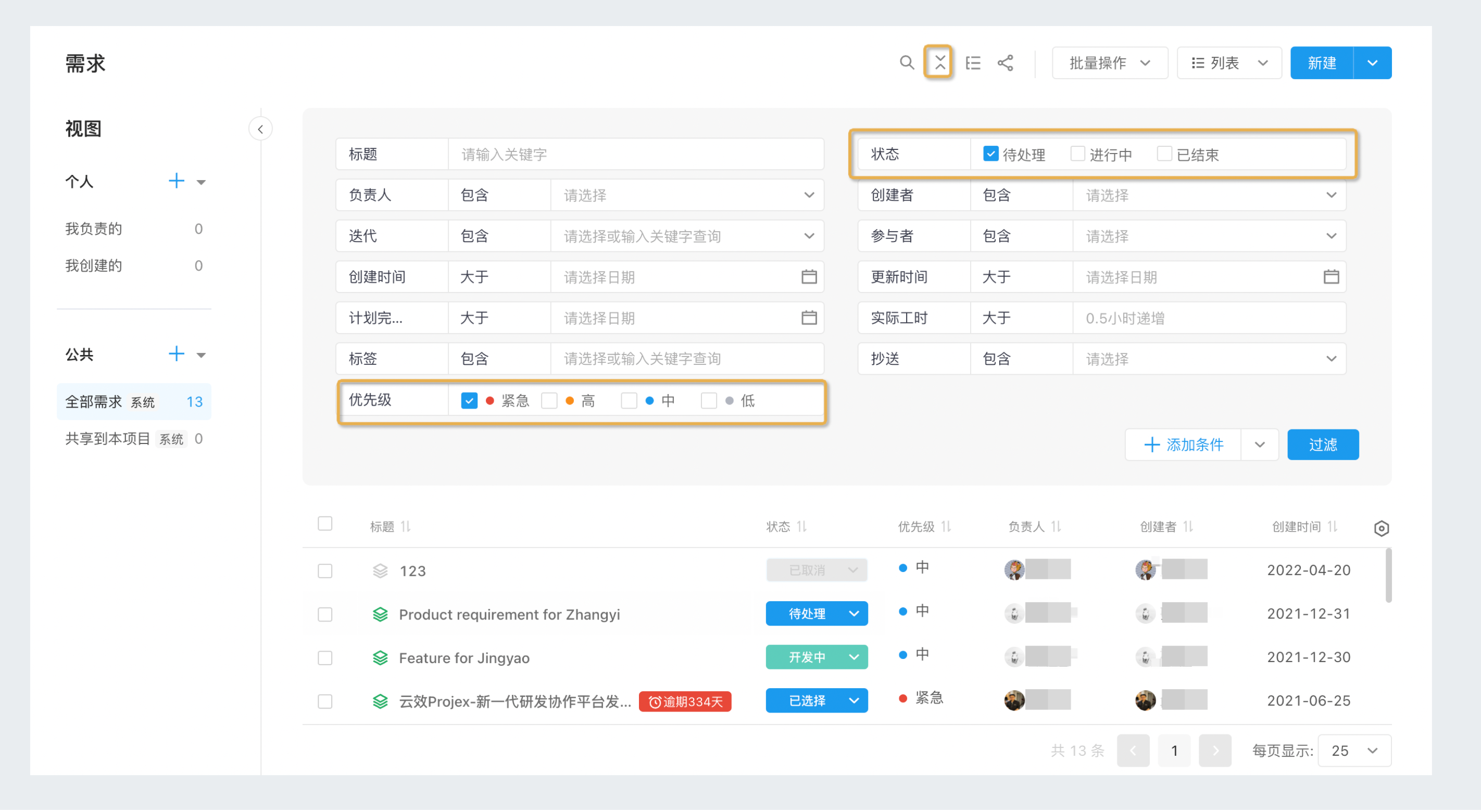Expand 个人 views arrow menu

201,182
